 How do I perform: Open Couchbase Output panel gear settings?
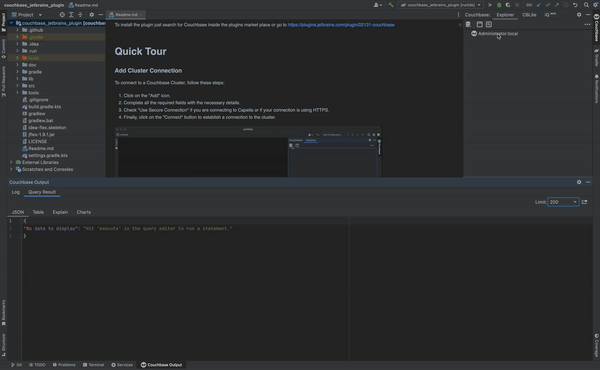coord(579,182)
